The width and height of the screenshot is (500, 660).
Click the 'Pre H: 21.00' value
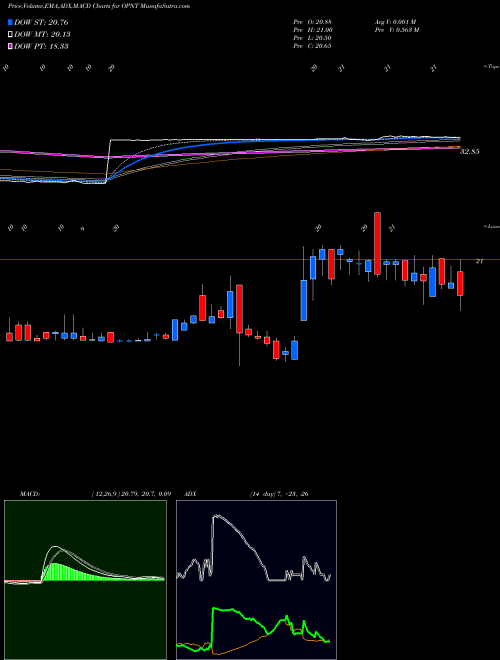pyautogui.click(x=313, y=30)
